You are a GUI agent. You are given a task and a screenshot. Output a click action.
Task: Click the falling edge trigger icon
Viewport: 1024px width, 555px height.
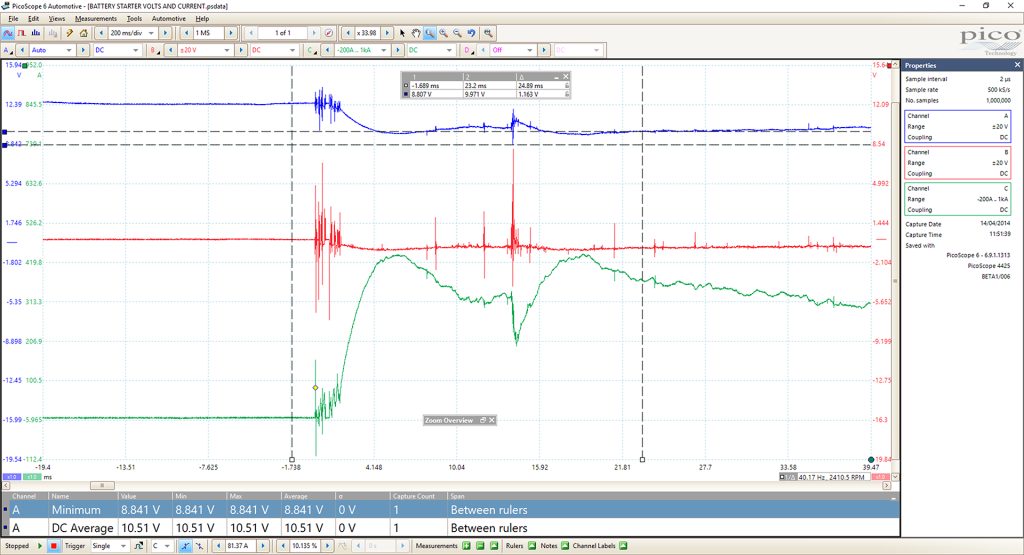pyautogui.click(x=199, y=546)
